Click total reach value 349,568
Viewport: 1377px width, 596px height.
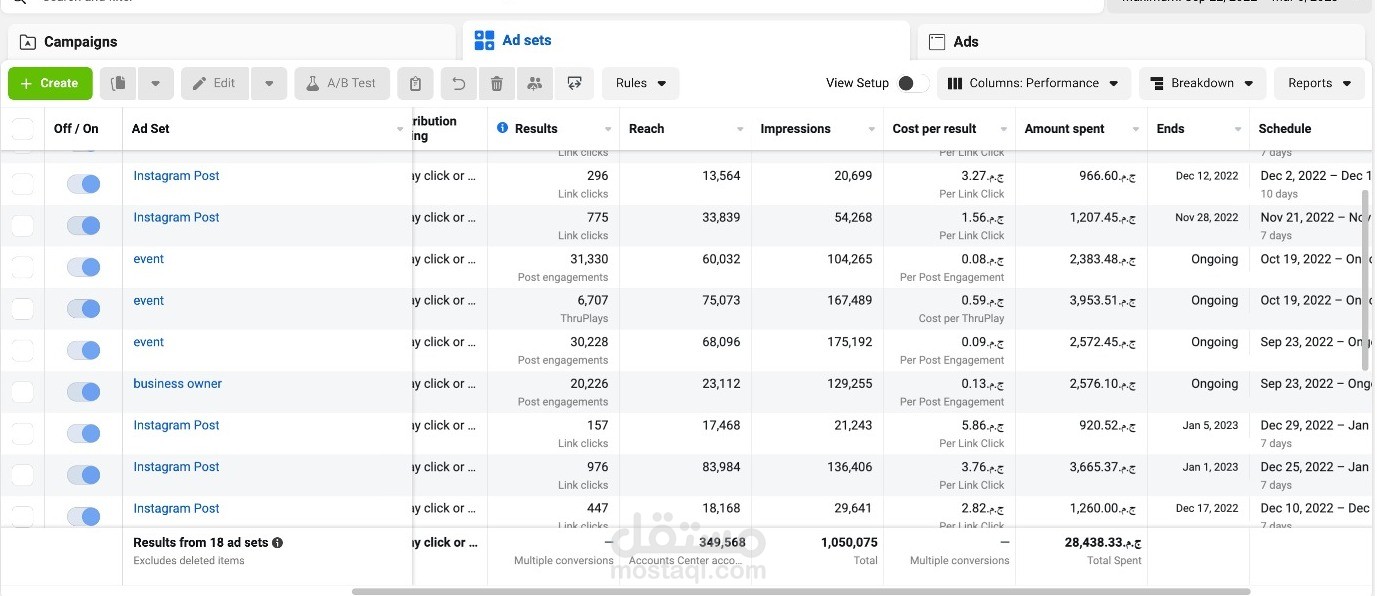click(x=722, y=542)
